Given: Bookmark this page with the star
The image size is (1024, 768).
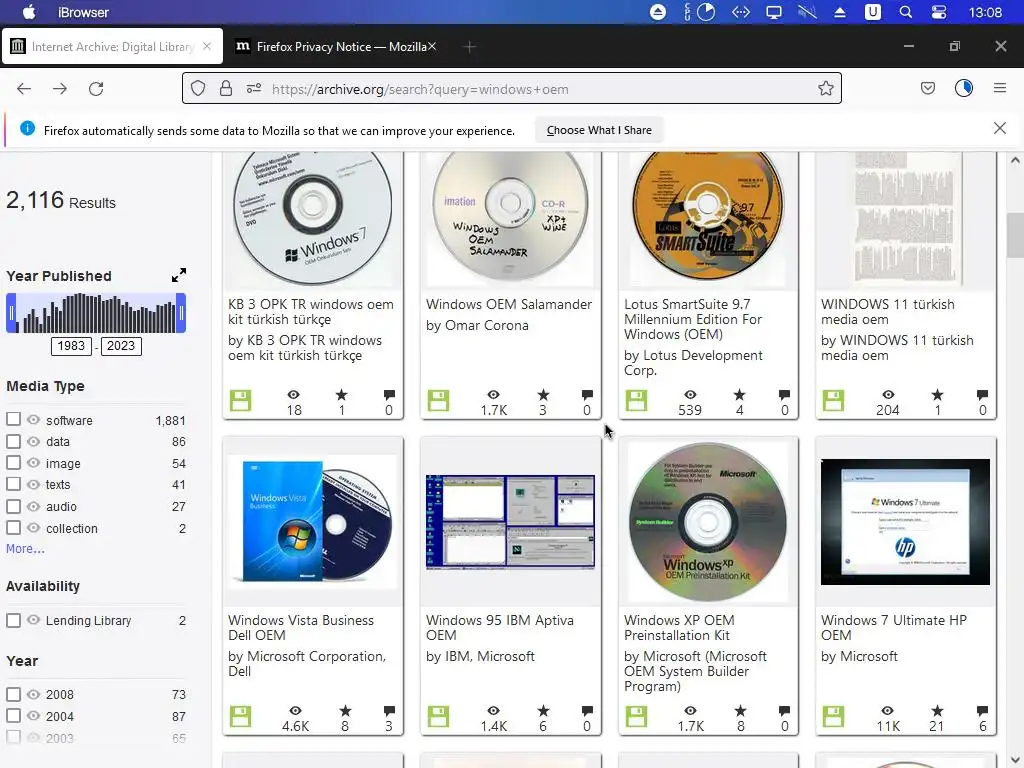Looking at the screenshot, I should 825,88.
